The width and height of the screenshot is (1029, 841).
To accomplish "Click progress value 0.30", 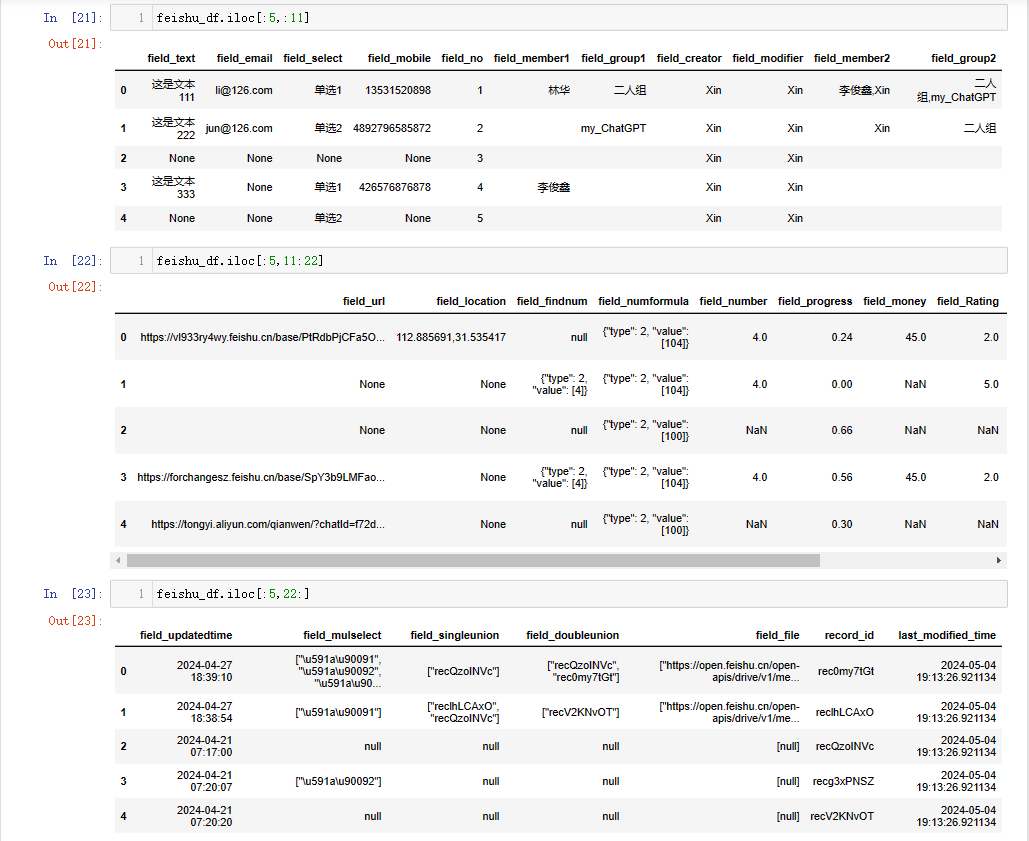I will point(842,523).
